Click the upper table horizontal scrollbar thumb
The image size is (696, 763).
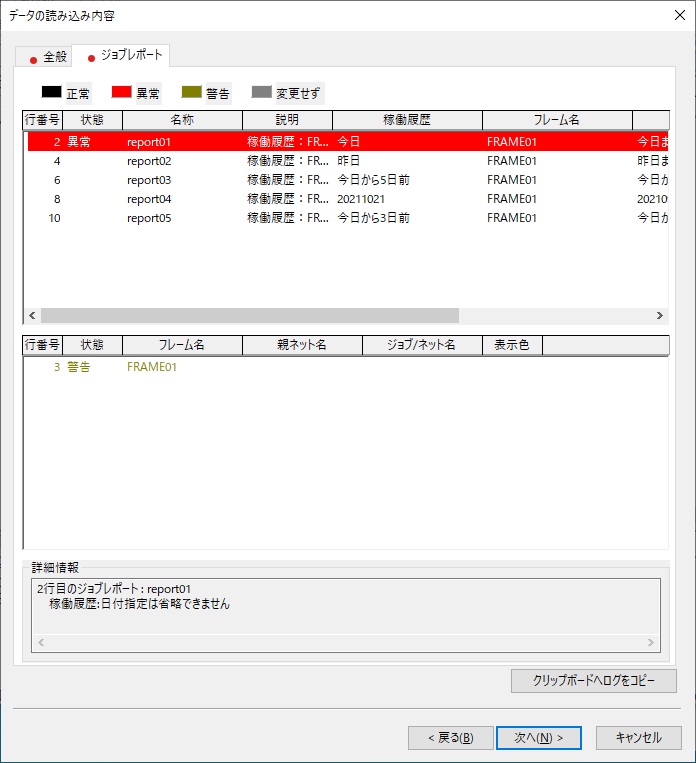[250, 315]
